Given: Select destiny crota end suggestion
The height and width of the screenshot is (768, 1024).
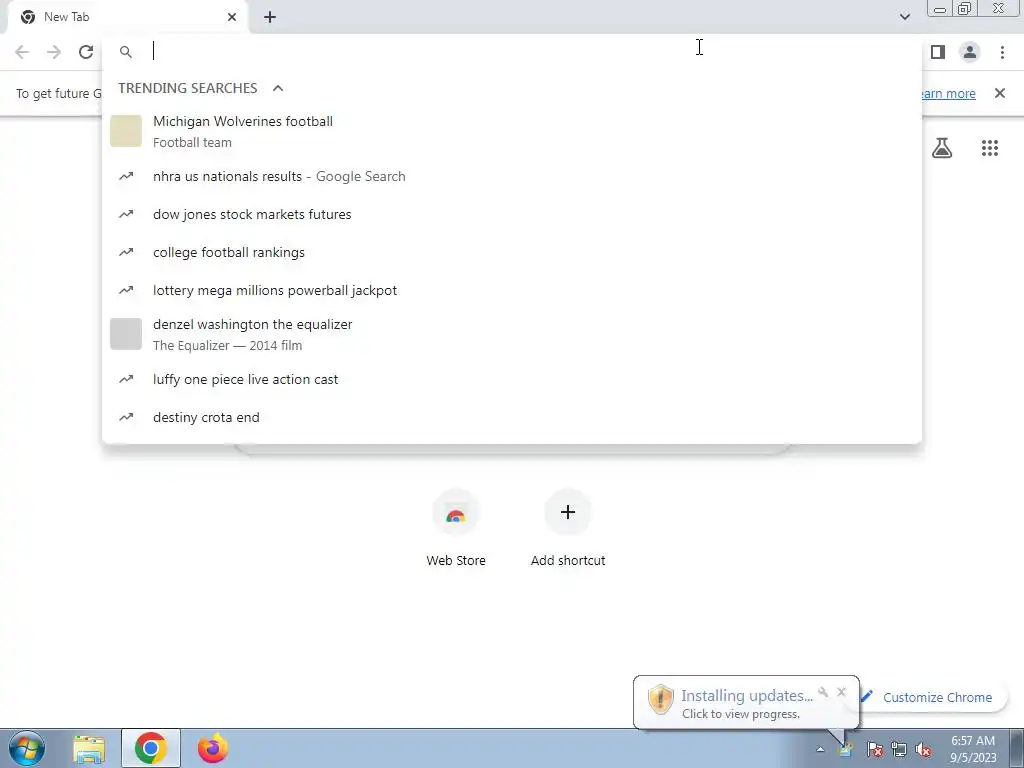Looking at the screenshot, I should [512, 417].
